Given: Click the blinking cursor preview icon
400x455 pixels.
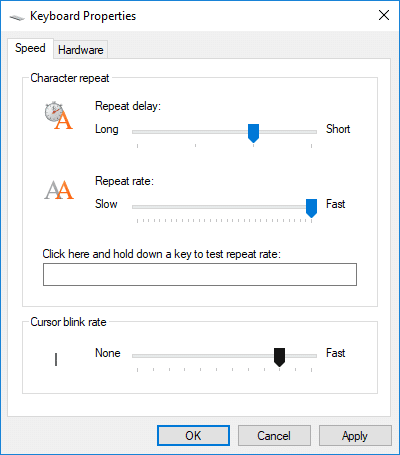Looking at the screenshot, I should tap(56, 359).
